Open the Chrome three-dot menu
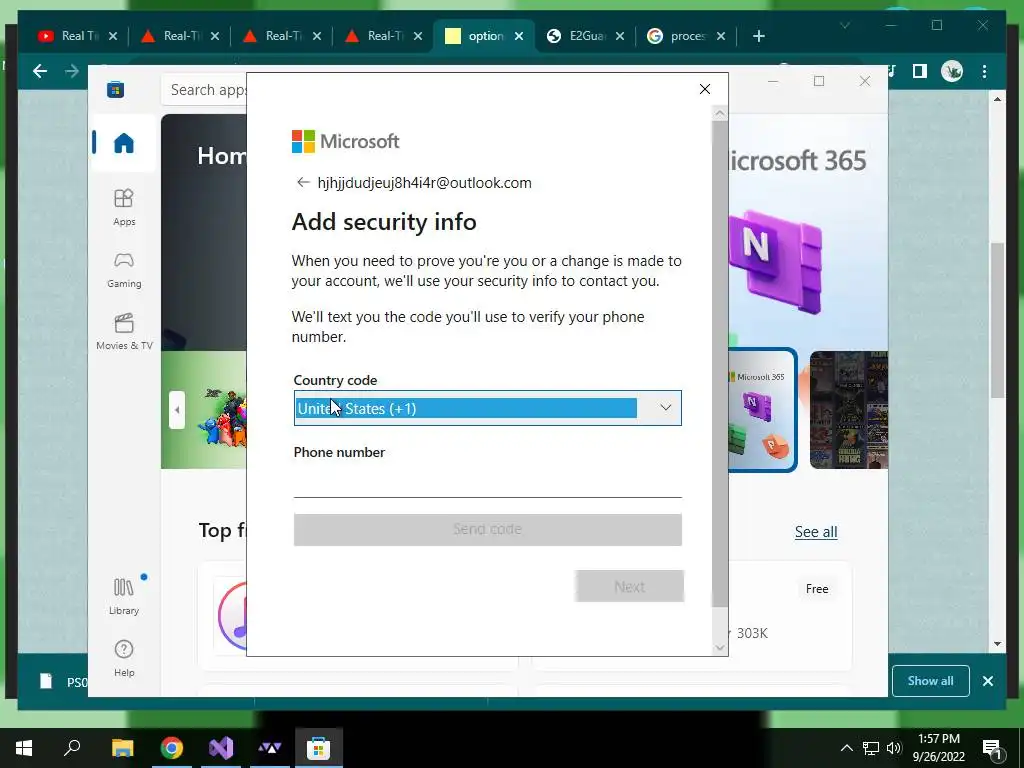Image resolution: width=1024 pixels, height=768 pixels. (984, 71)
